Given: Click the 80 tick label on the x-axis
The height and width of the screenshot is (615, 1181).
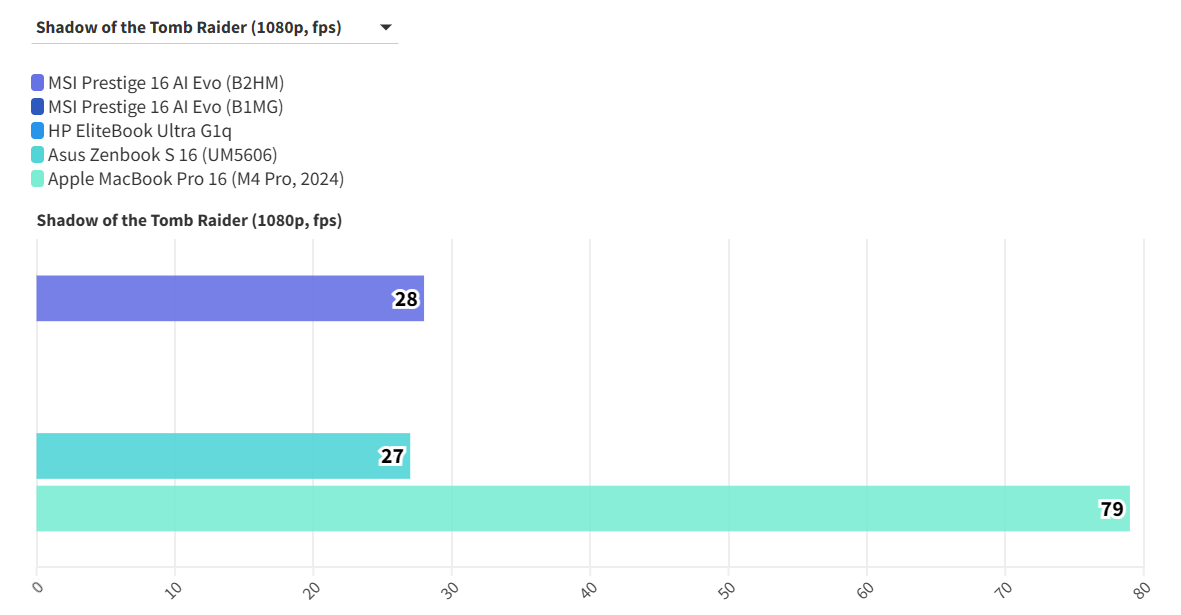Looking at the screenshot, I should click(1140, 589).
